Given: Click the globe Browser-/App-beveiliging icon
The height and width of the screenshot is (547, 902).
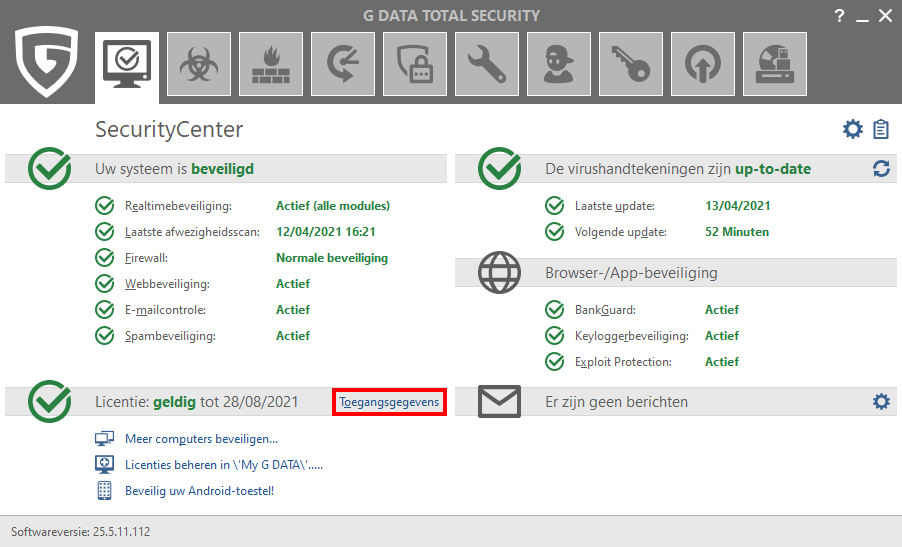Looking at the screenshot, I should 499,272.
